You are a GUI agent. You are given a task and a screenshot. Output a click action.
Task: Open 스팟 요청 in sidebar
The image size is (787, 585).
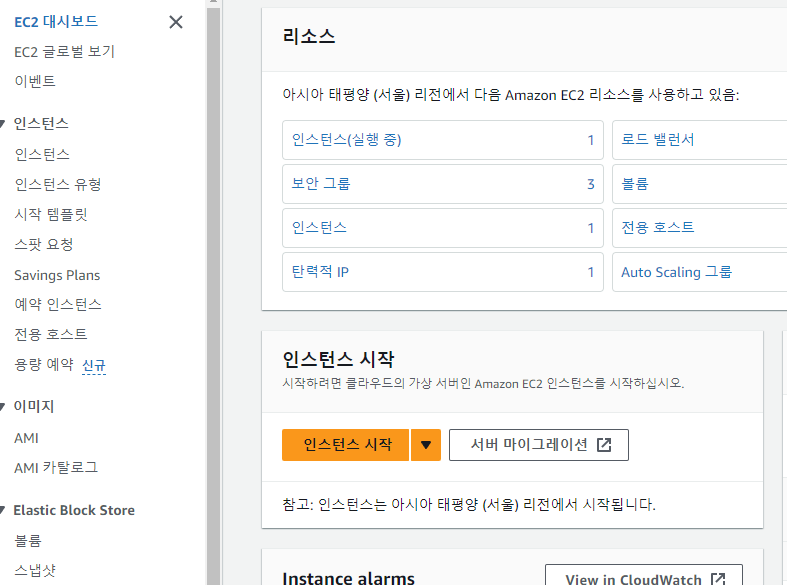44,245
